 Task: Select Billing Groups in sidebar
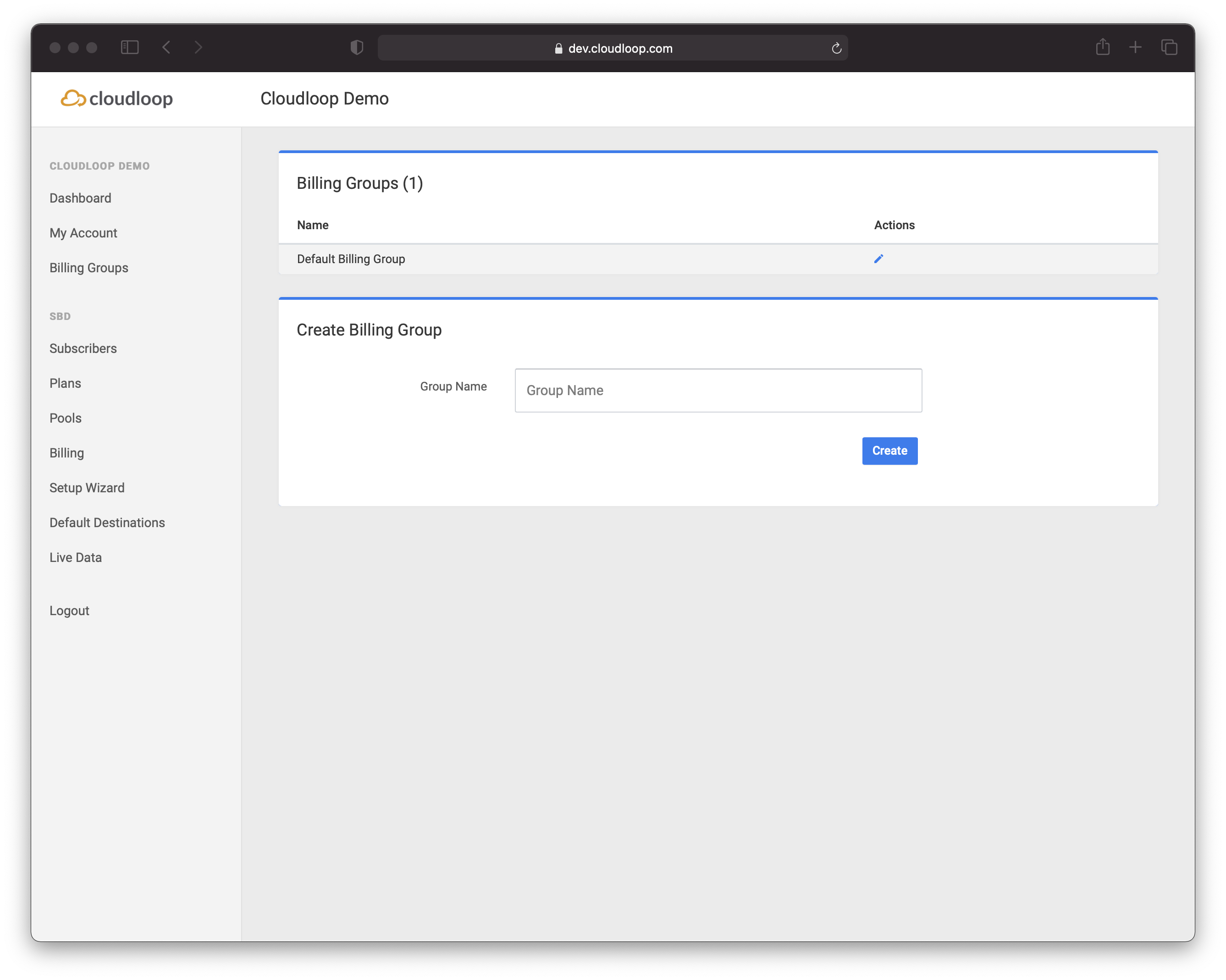[88, 268]
